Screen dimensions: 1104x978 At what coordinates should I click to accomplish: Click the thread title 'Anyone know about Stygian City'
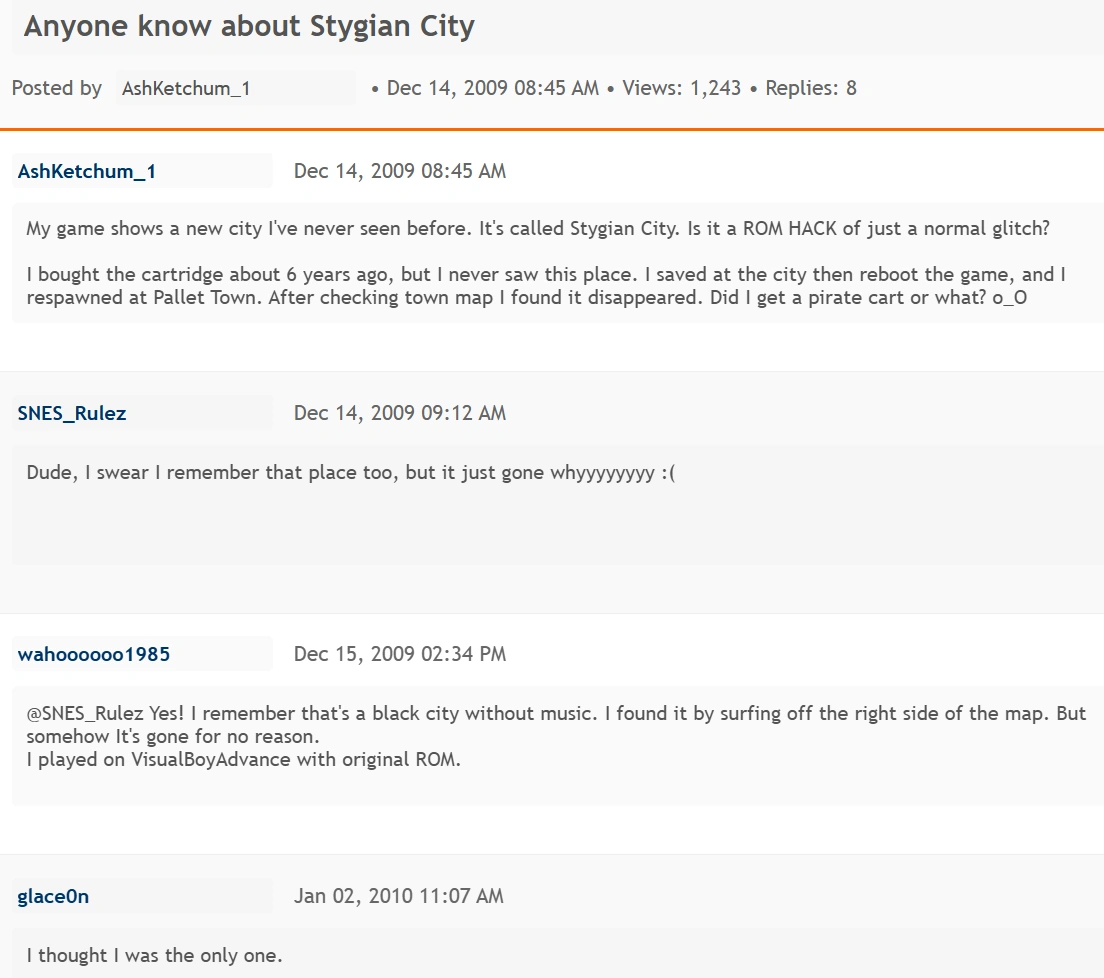[249, 27]
